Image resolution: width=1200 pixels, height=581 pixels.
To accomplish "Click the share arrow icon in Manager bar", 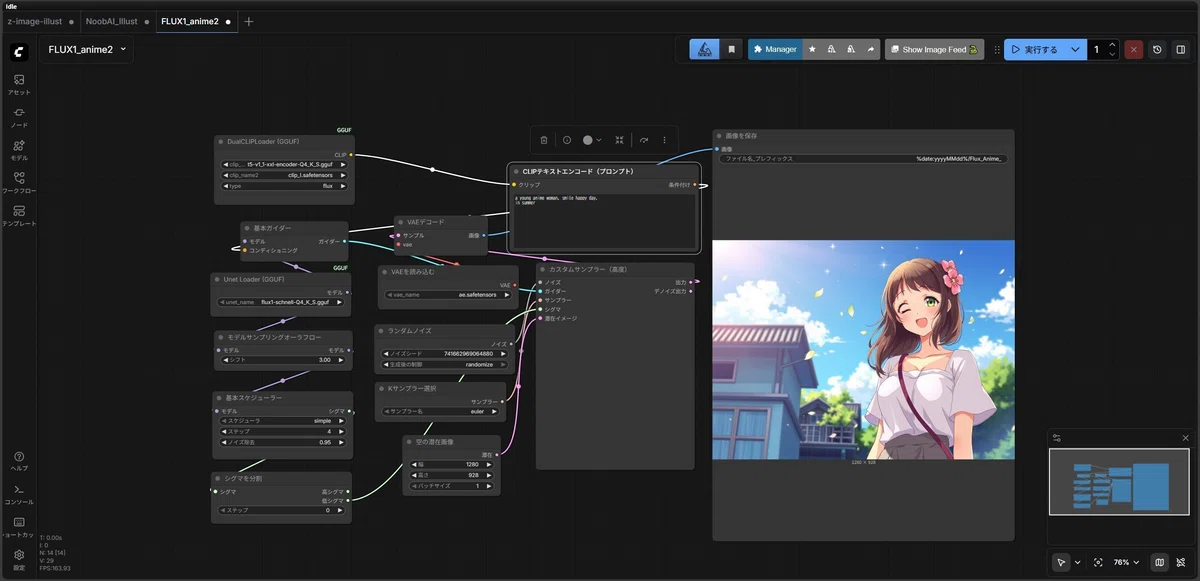I will (x=870, y=49).
